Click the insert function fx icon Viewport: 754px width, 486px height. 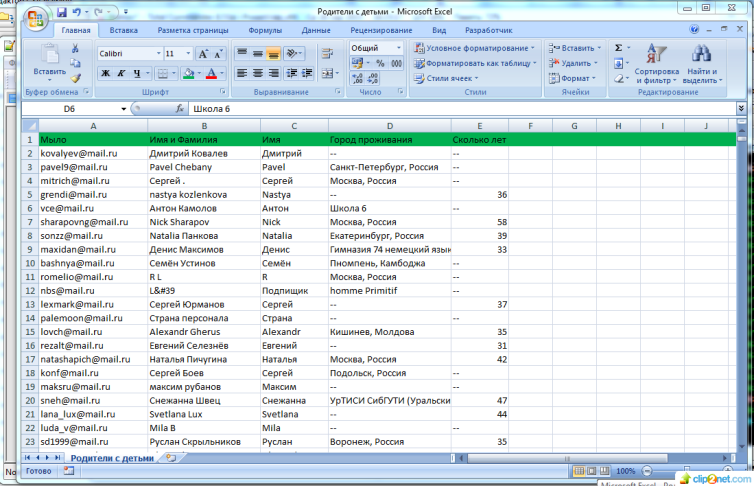click(179, 108)
